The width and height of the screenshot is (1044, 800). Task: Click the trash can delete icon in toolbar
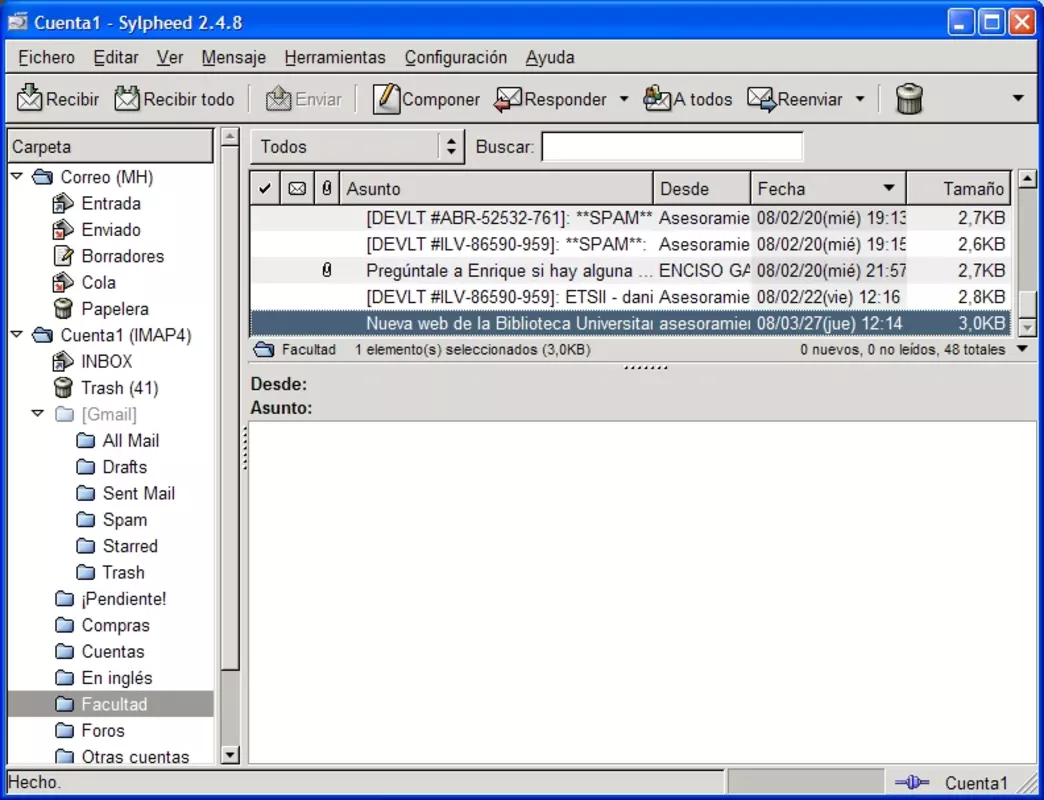[909, 99]
